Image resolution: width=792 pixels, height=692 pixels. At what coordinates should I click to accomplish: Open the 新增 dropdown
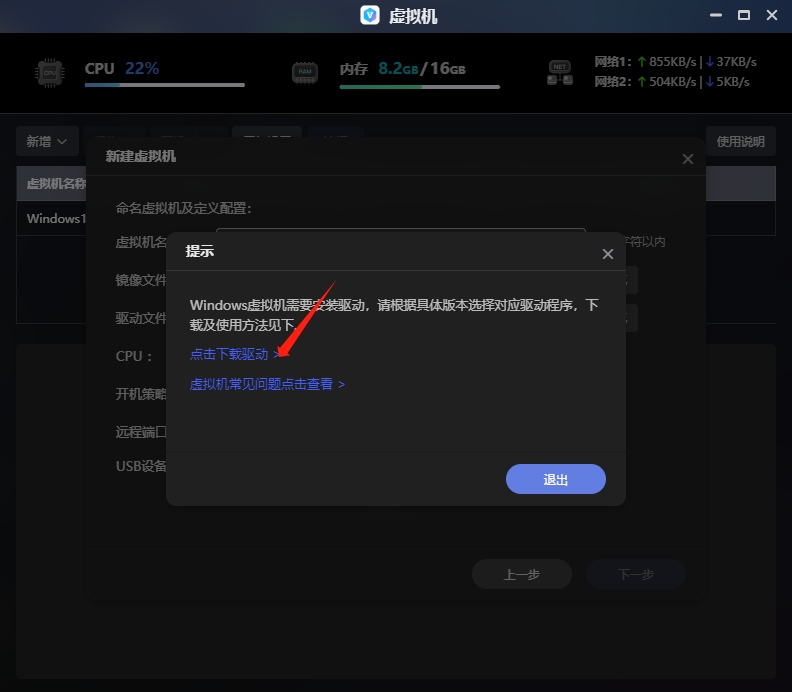coord(47,141)
